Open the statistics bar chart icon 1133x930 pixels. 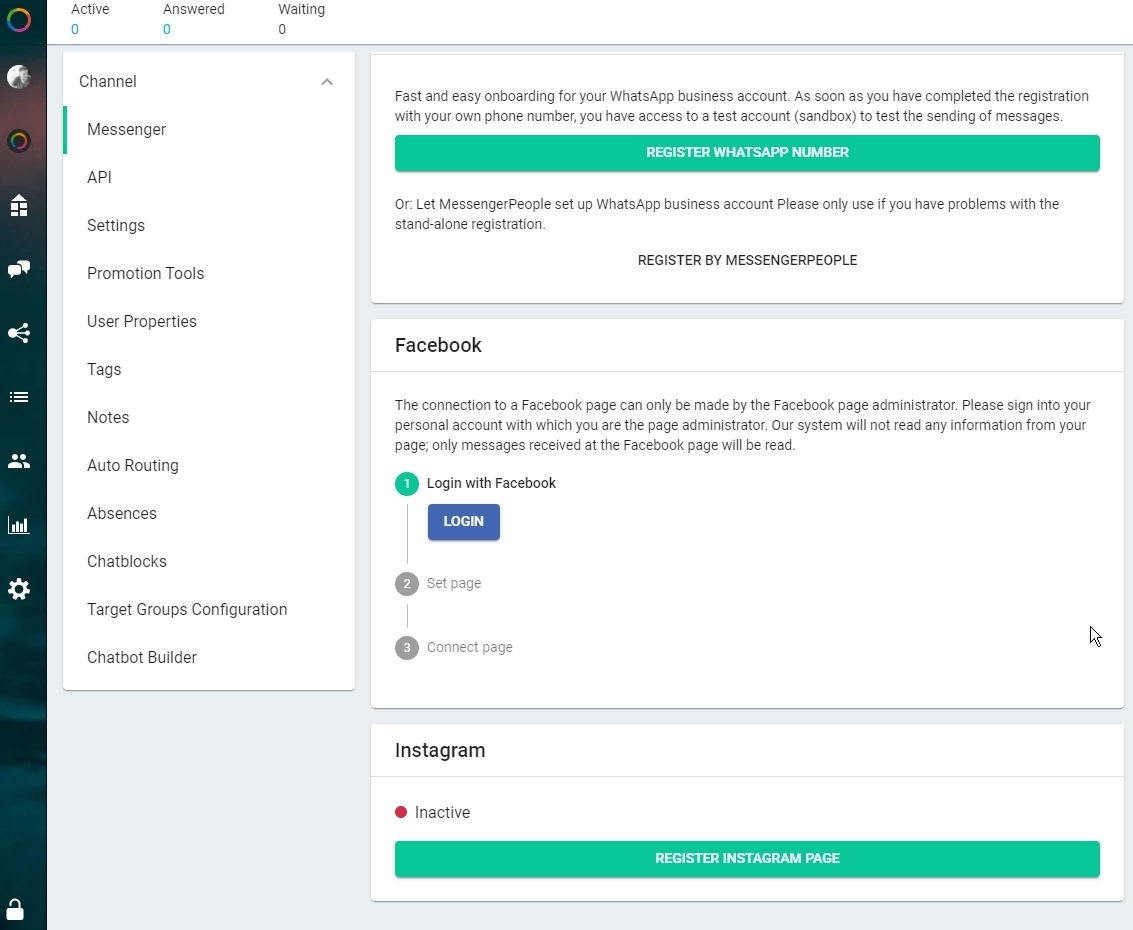[x=19, y=525]
